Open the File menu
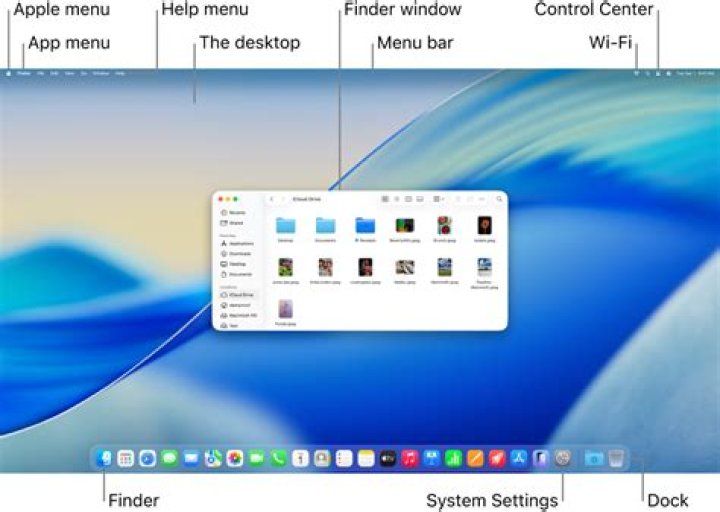 click(x=41, y=73)
